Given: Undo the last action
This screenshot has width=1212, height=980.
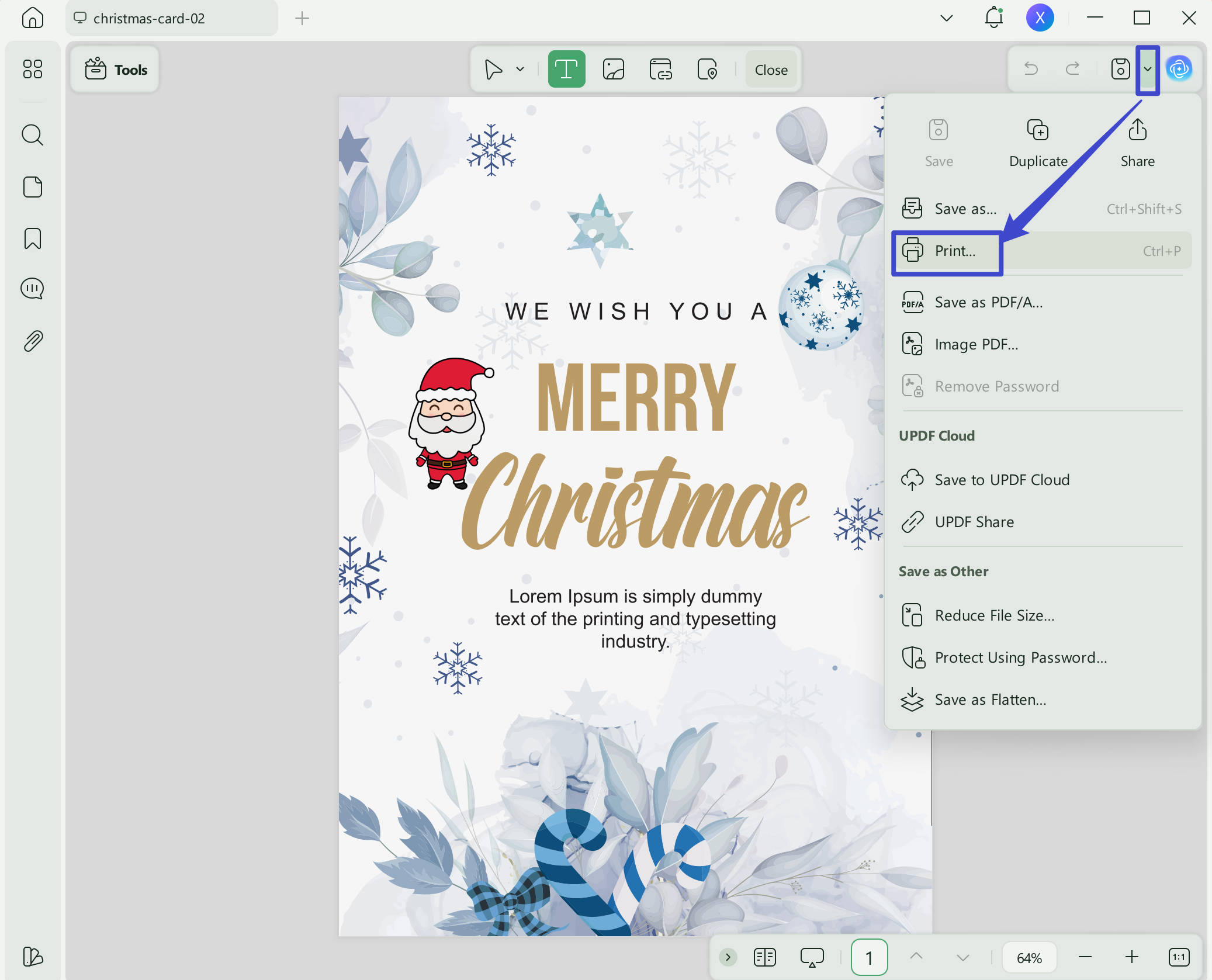Looking at the screenshot, I should [1031, 69].
